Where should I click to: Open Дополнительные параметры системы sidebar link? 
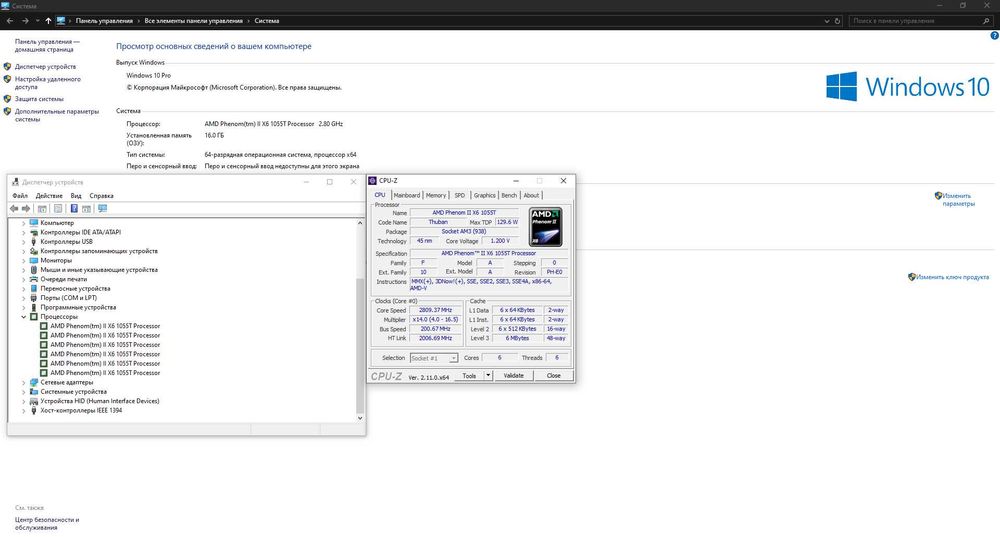pos(57,115)
